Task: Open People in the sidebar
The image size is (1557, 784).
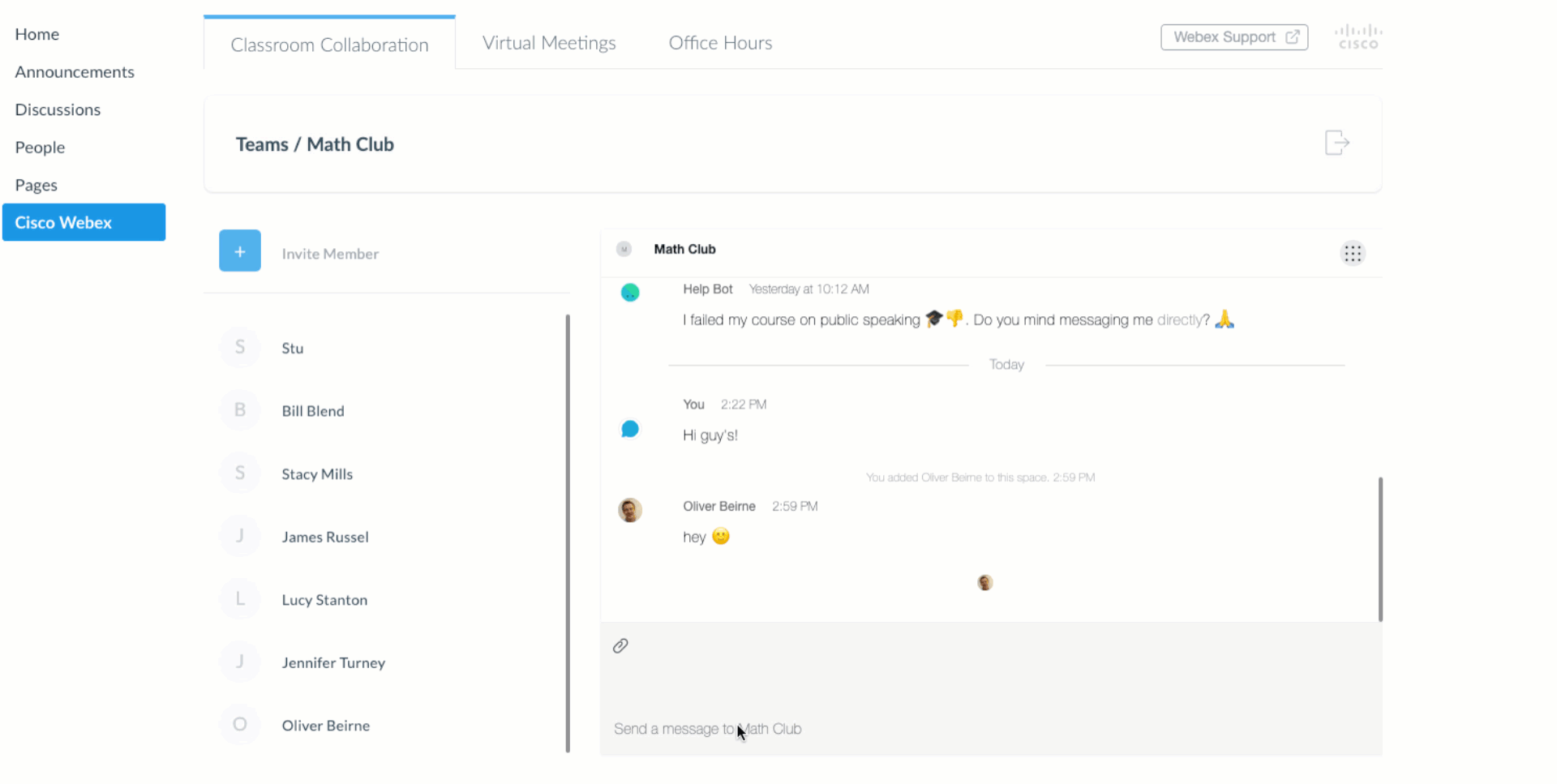Action: coord(40,148)
